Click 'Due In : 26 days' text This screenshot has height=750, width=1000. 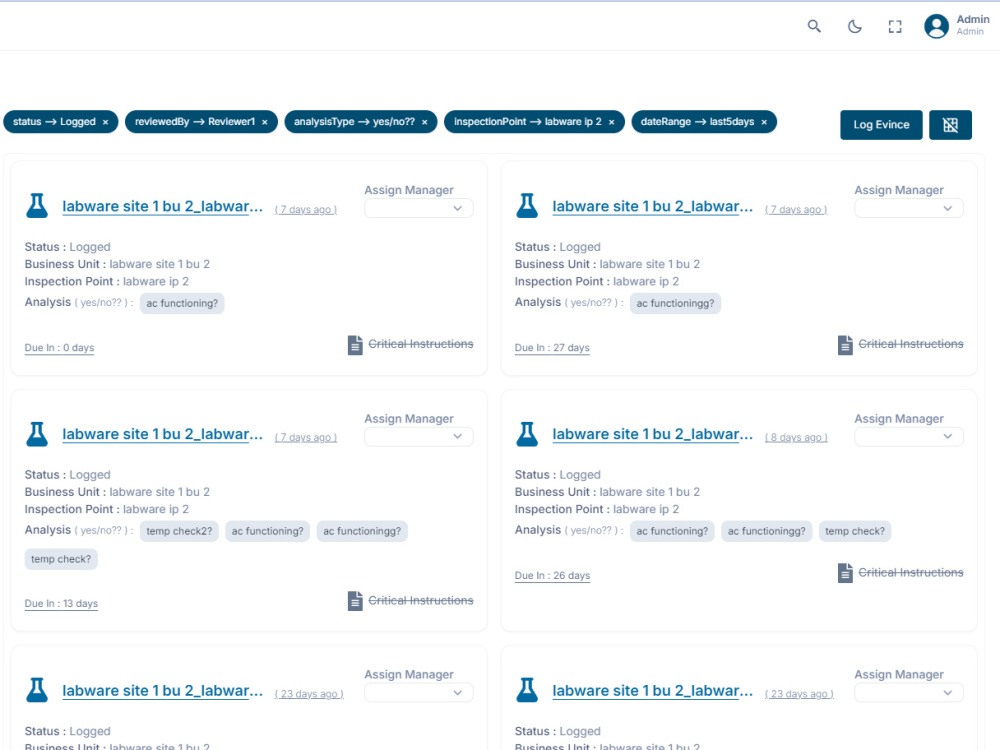tap(552, 575)
